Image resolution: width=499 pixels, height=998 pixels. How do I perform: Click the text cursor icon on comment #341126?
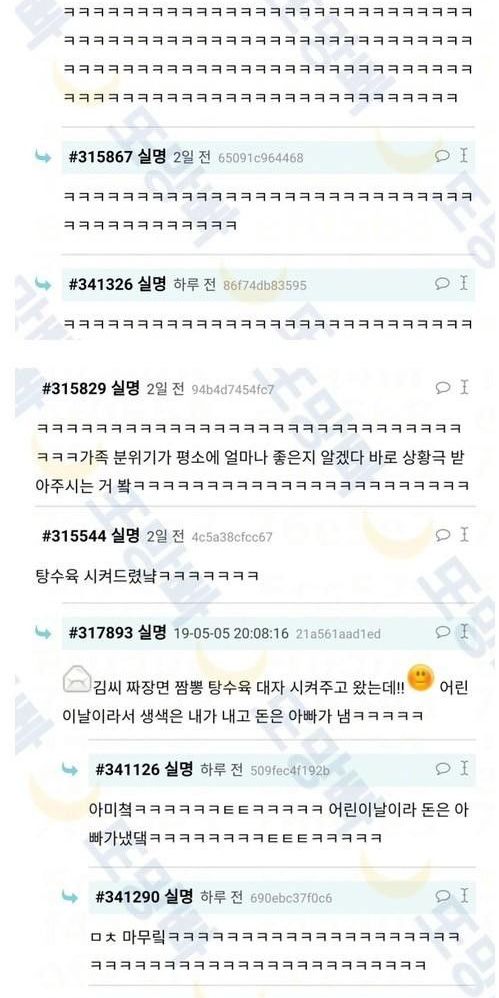point(464,768)
